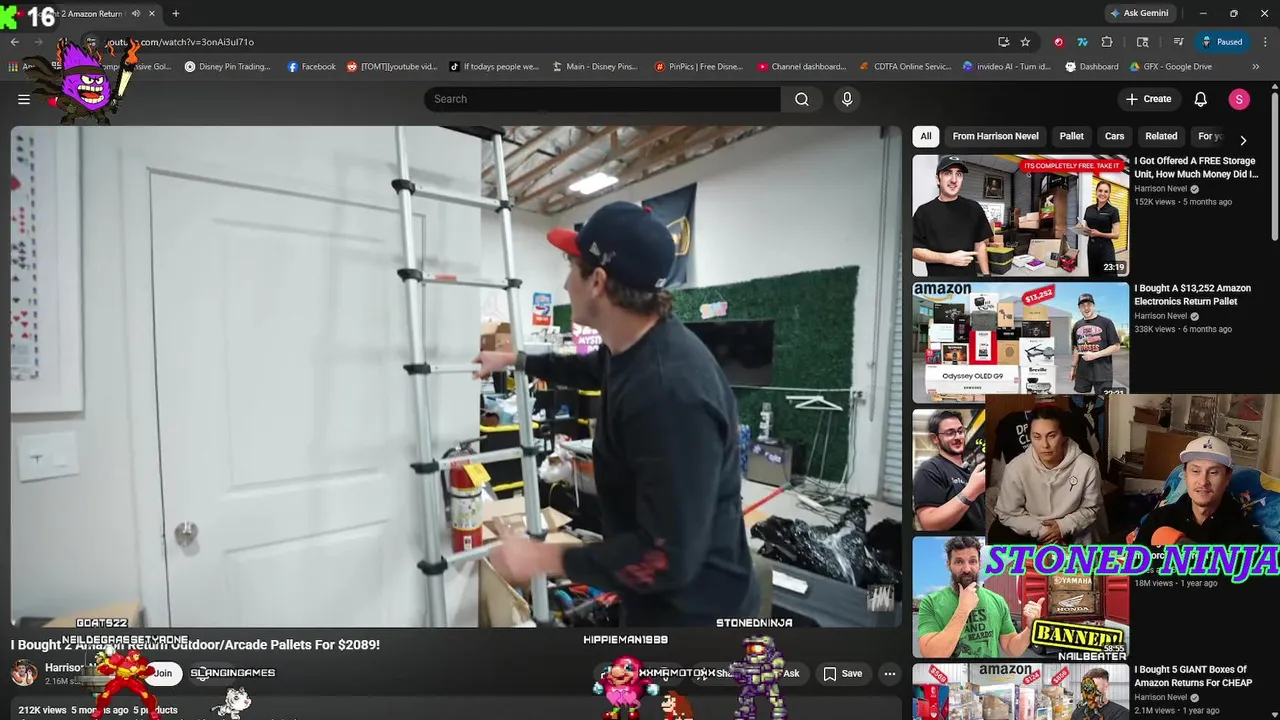Mute the tab via its speaker icon
The height and width of the screenshot is (720, 1280).
(x=136, y=13)
